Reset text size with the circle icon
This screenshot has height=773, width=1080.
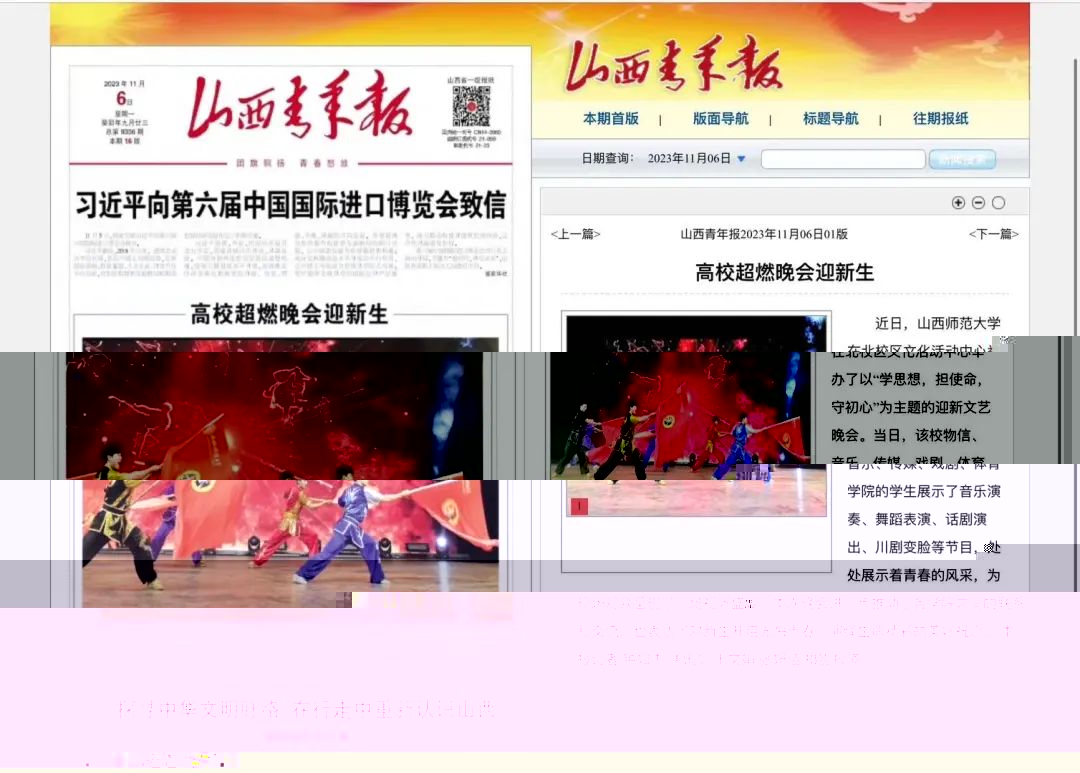click(x=999, y=203)
